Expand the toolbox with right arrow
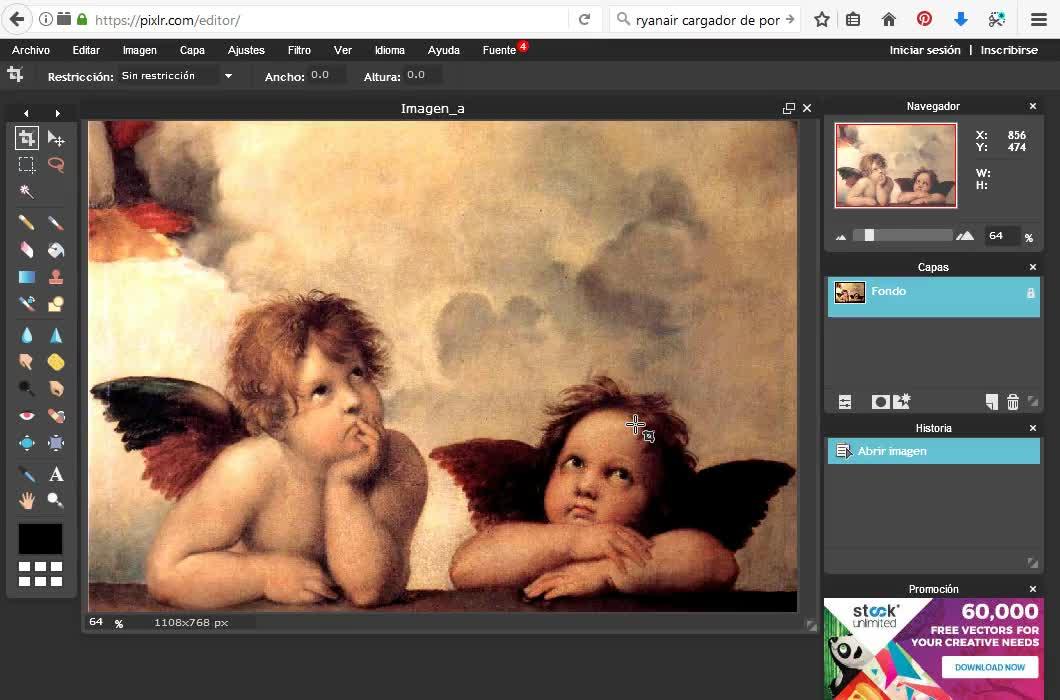This screenshot has height=700, width=1060. click(x=58, y=113)
